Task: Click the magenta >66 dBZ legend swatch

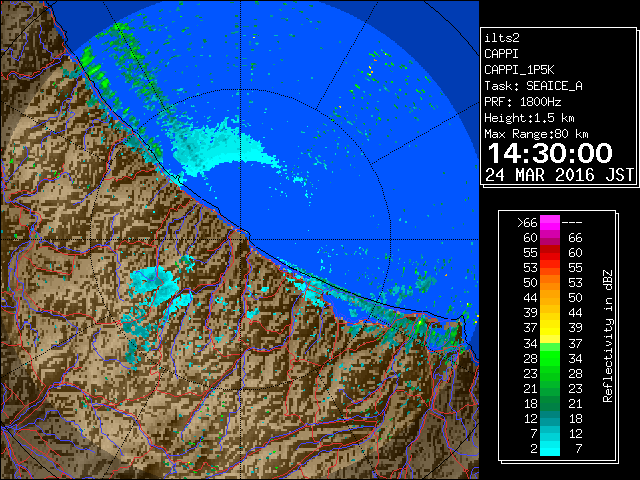Action: (x=550, y=223)
